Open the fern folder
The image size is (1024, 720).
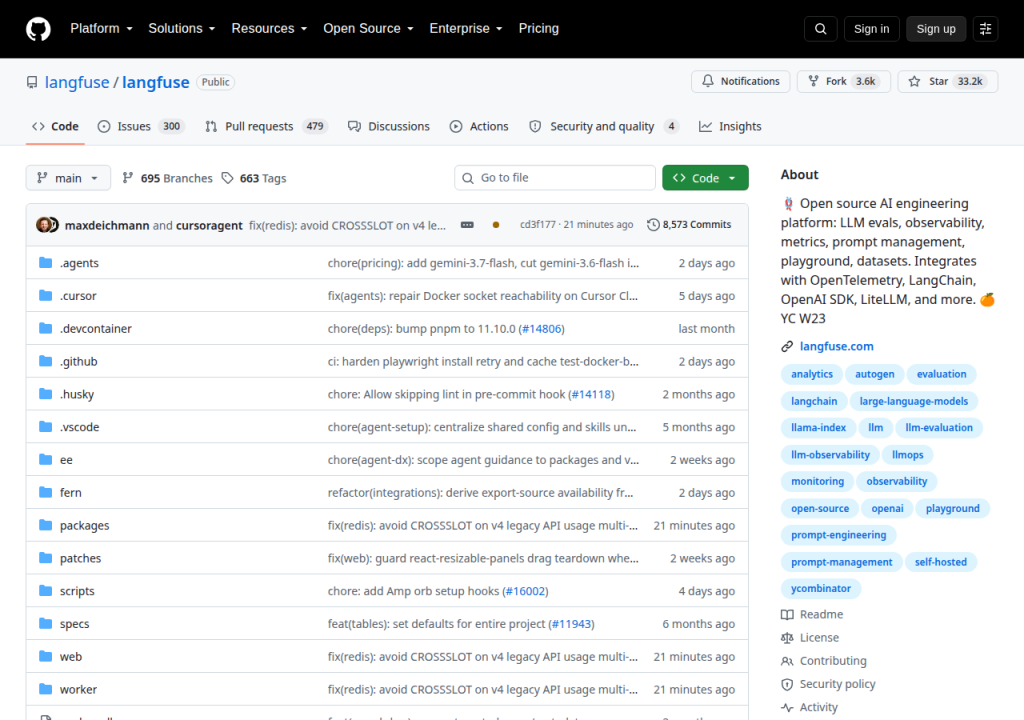click(x=71, y=492)
